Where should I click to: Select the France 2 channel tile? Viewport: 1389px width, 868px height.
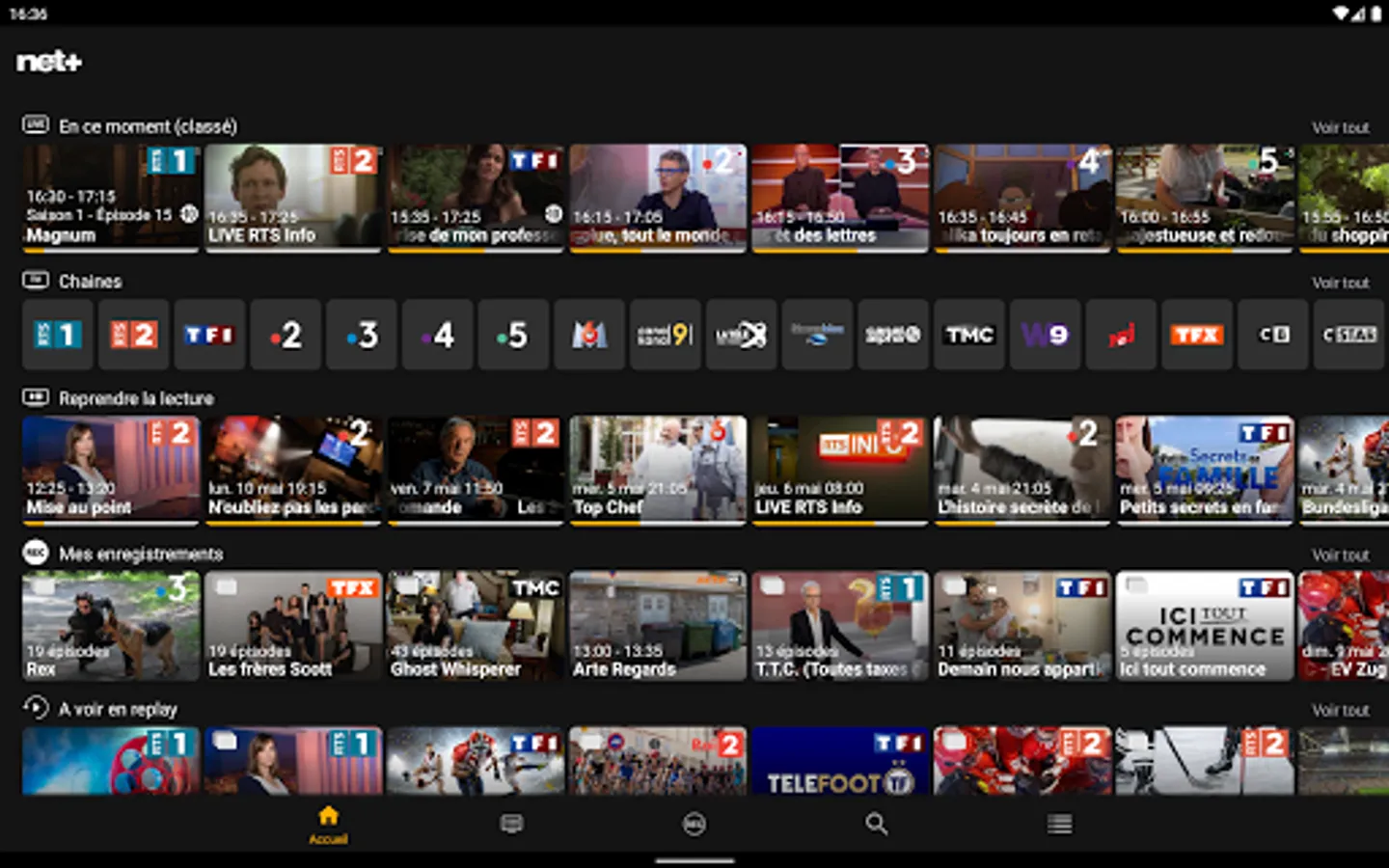[x=286, y=335]
